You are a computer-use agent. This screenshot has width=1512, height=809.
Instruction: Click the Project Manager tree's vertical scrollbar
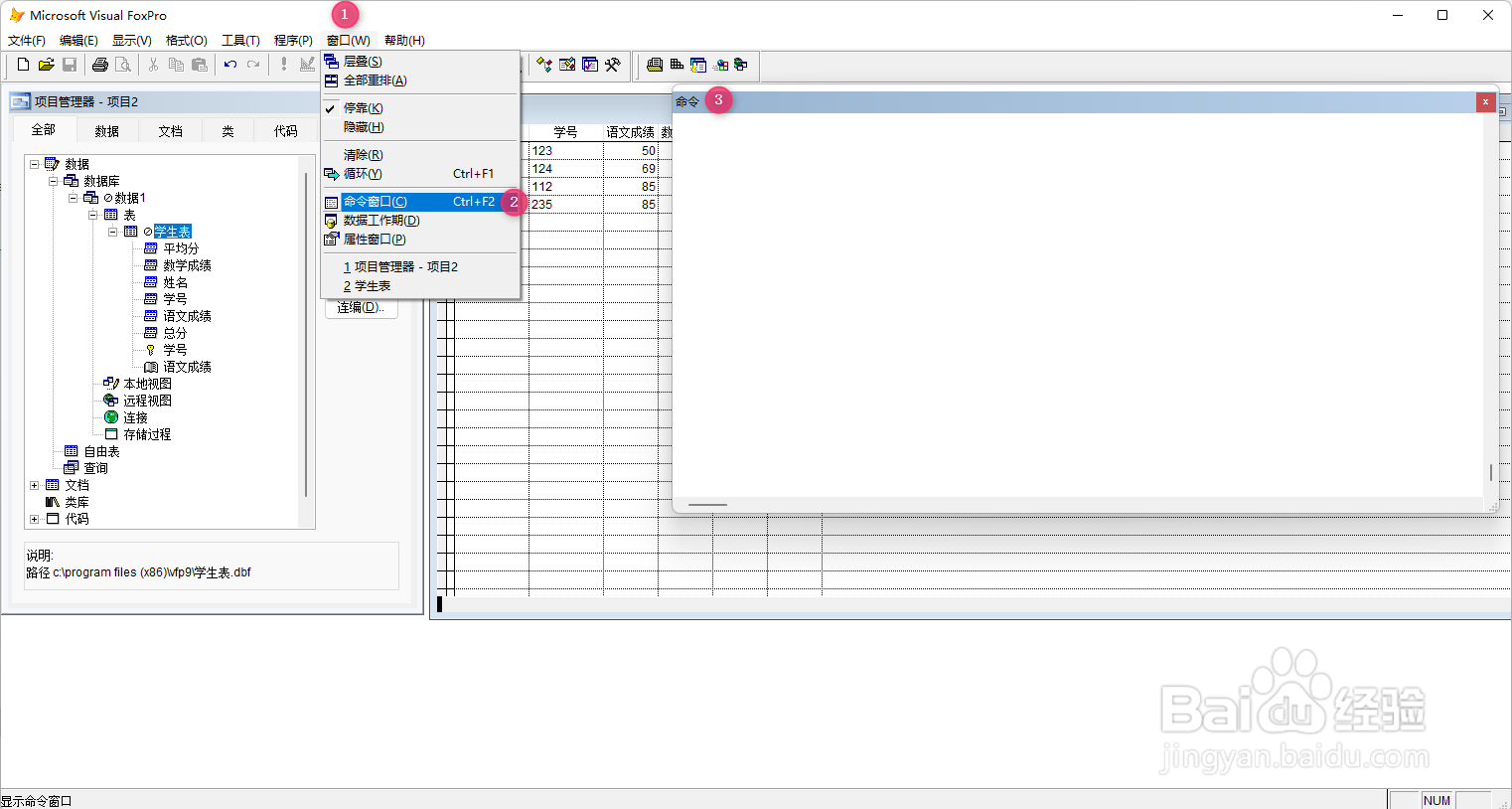click(x=306, y=333)
